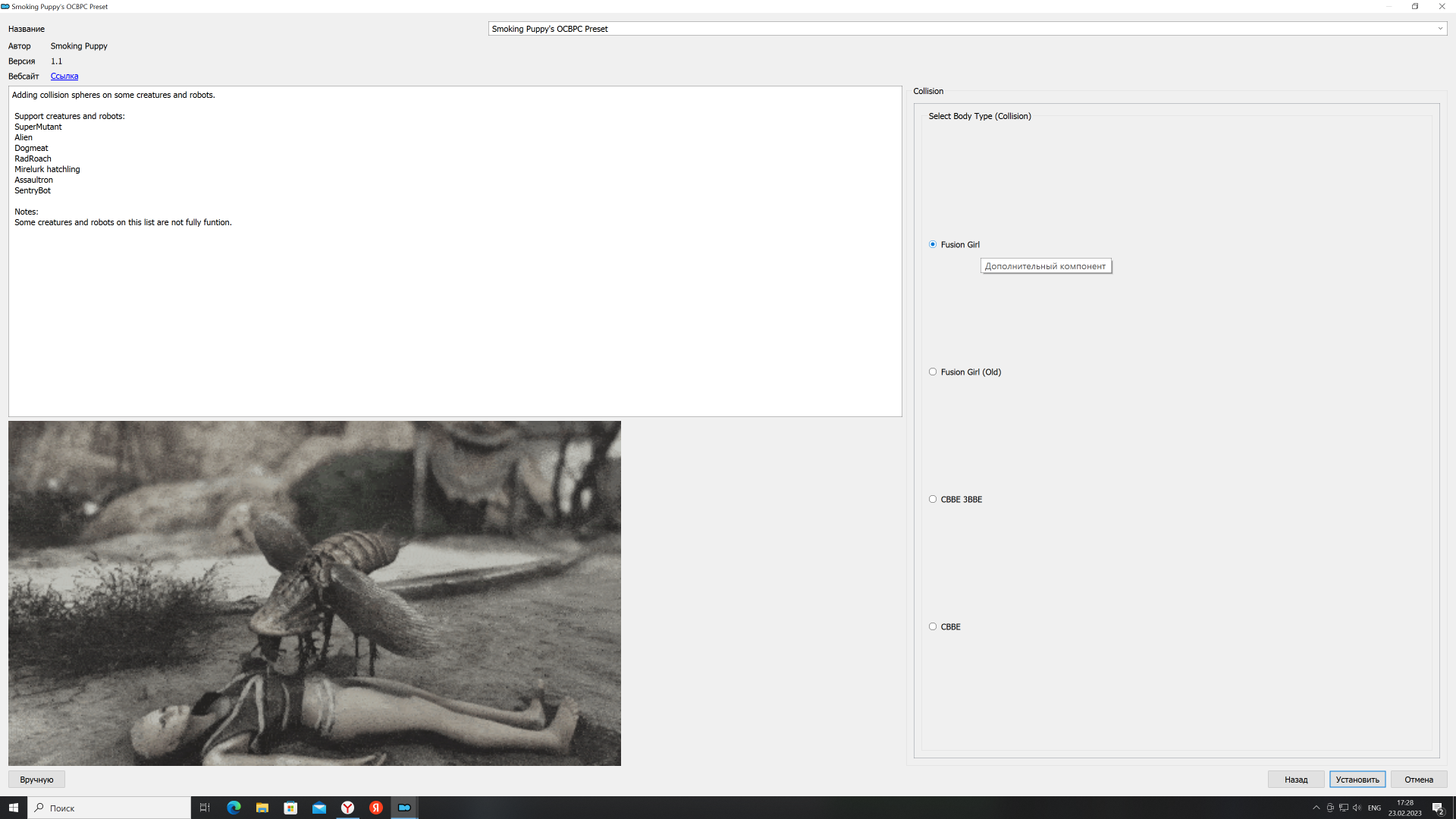Open the notification center icon
The width and height of the screenshot is (1456, 819).
[x=1437, y=808]
